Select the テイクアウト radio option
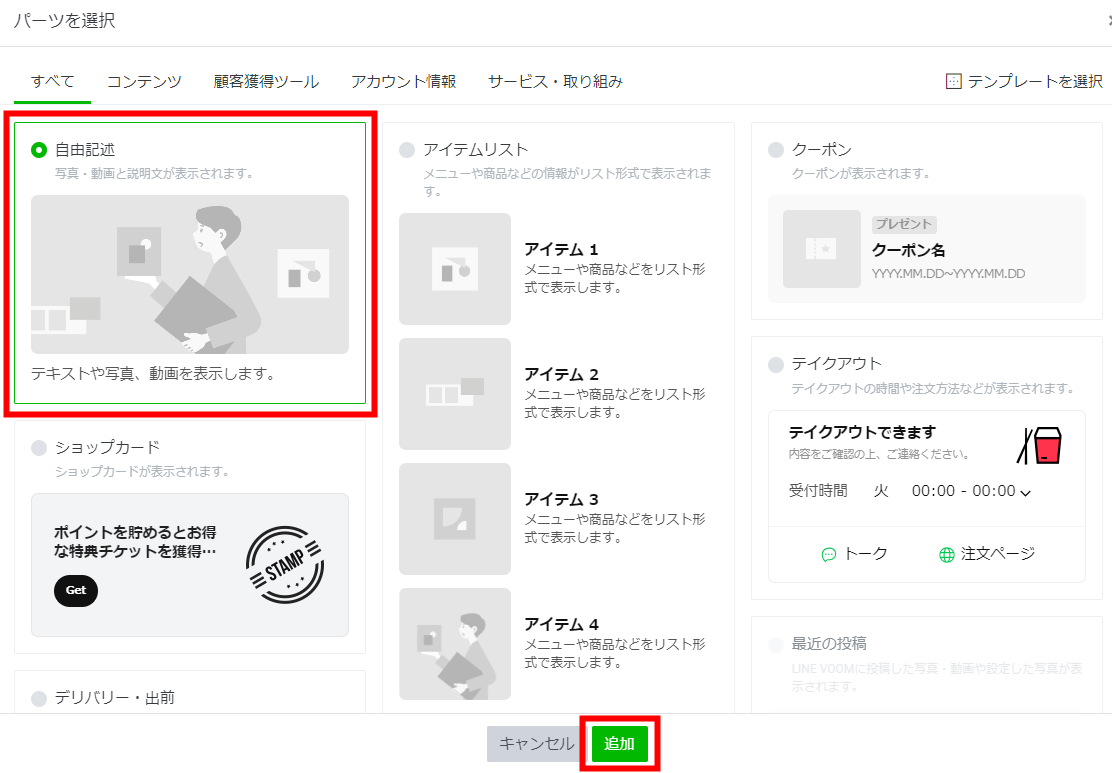This screenshot has height=773, width=1112. click(x=776, y=364)
